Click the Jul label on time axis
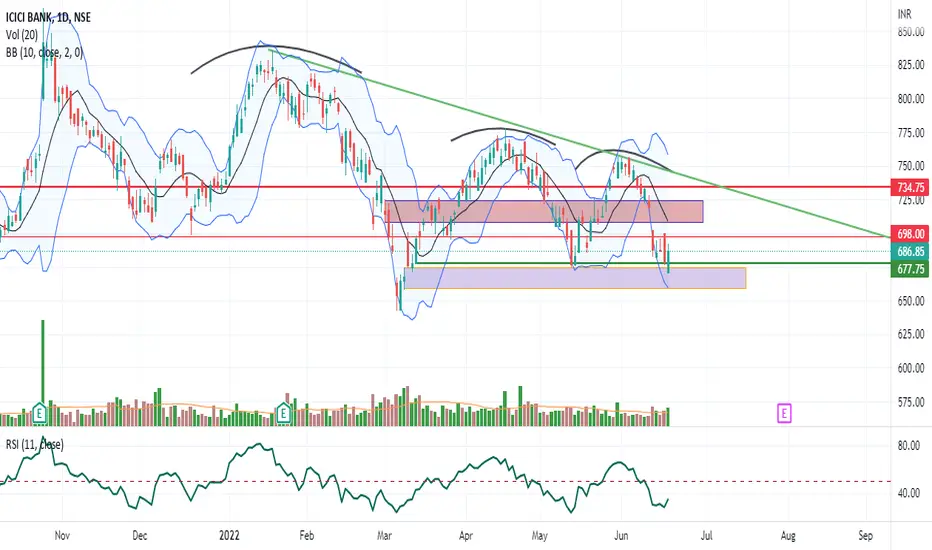 (x=706, y=536)
